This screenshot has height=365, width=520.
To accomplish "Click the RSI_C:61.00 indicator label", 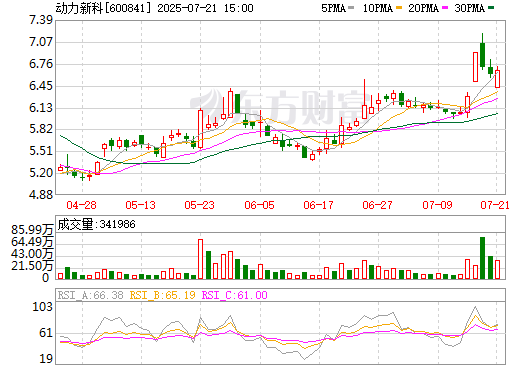I will (x=235, y=295).
